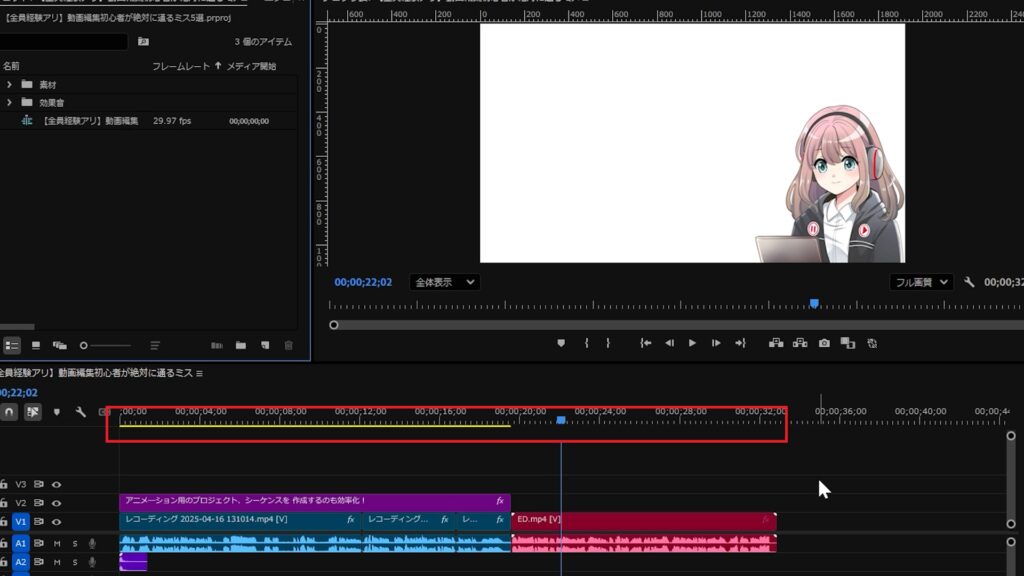The image size is (1024, 576).
Task: Switch Project panel to freeform view
Action: (x=59, y=345)
